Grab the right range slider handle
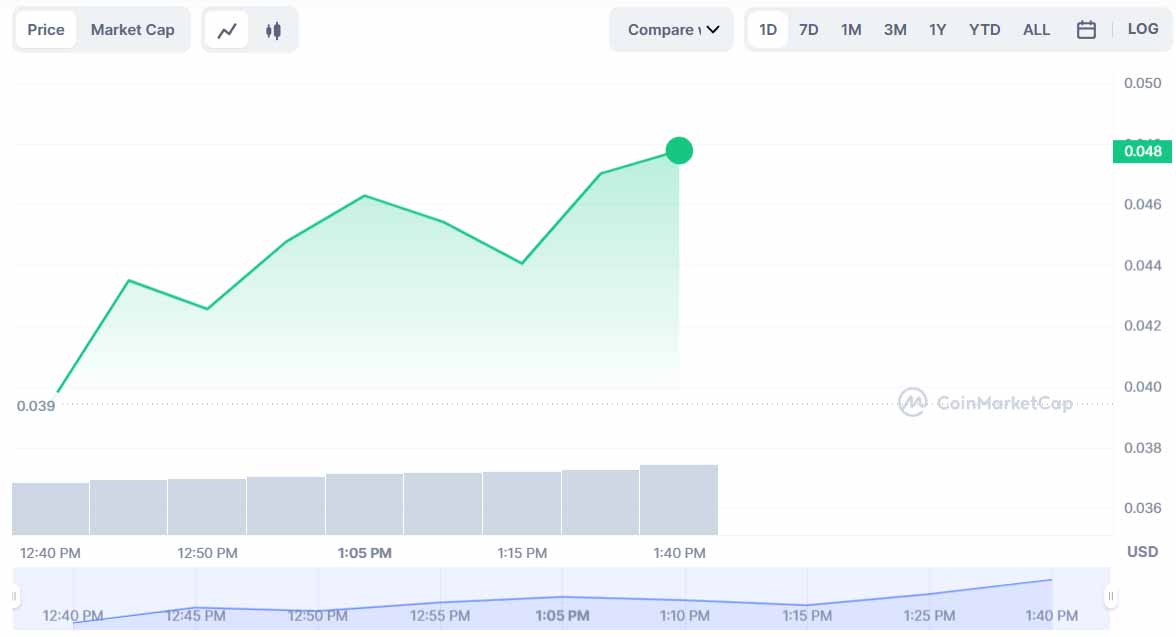 (1111, 596)
